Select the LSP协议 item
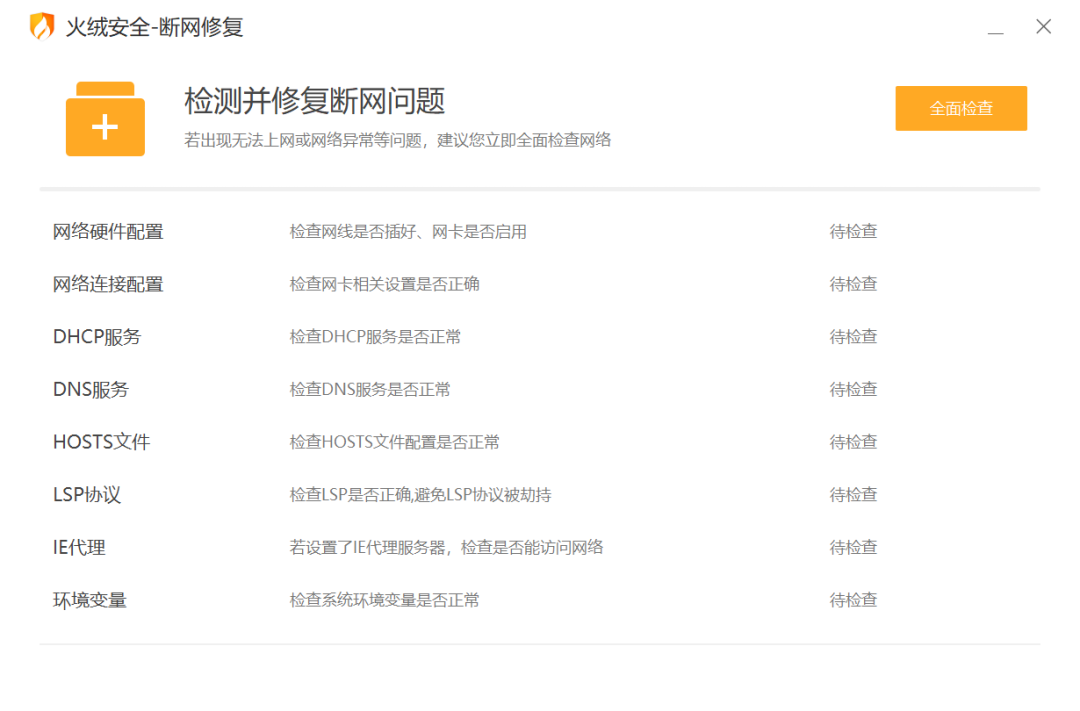Image resolution: width=1080 pixels, height=711 pixels. click(x=87, y=495)
